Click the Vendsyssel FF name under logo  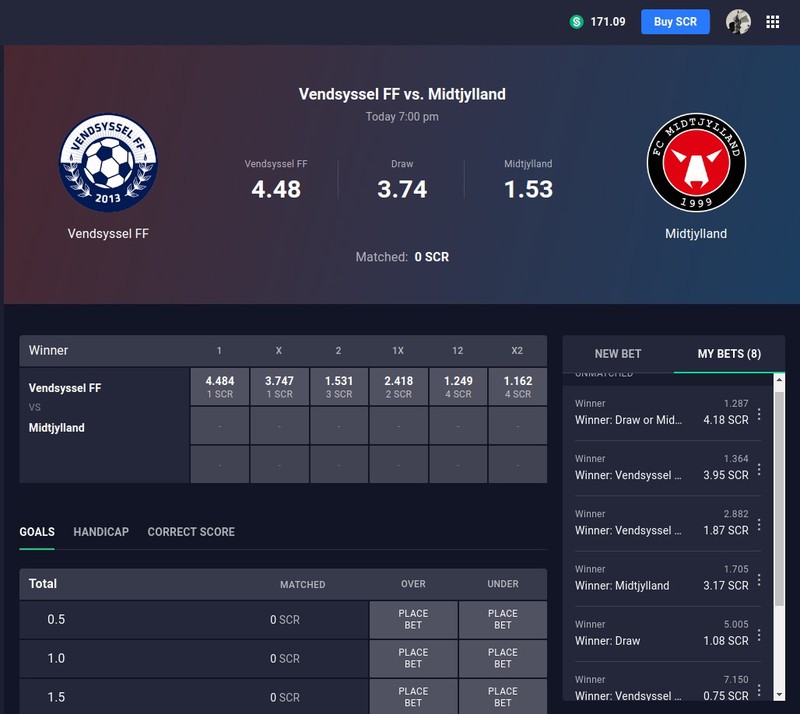tap(108, 234)
